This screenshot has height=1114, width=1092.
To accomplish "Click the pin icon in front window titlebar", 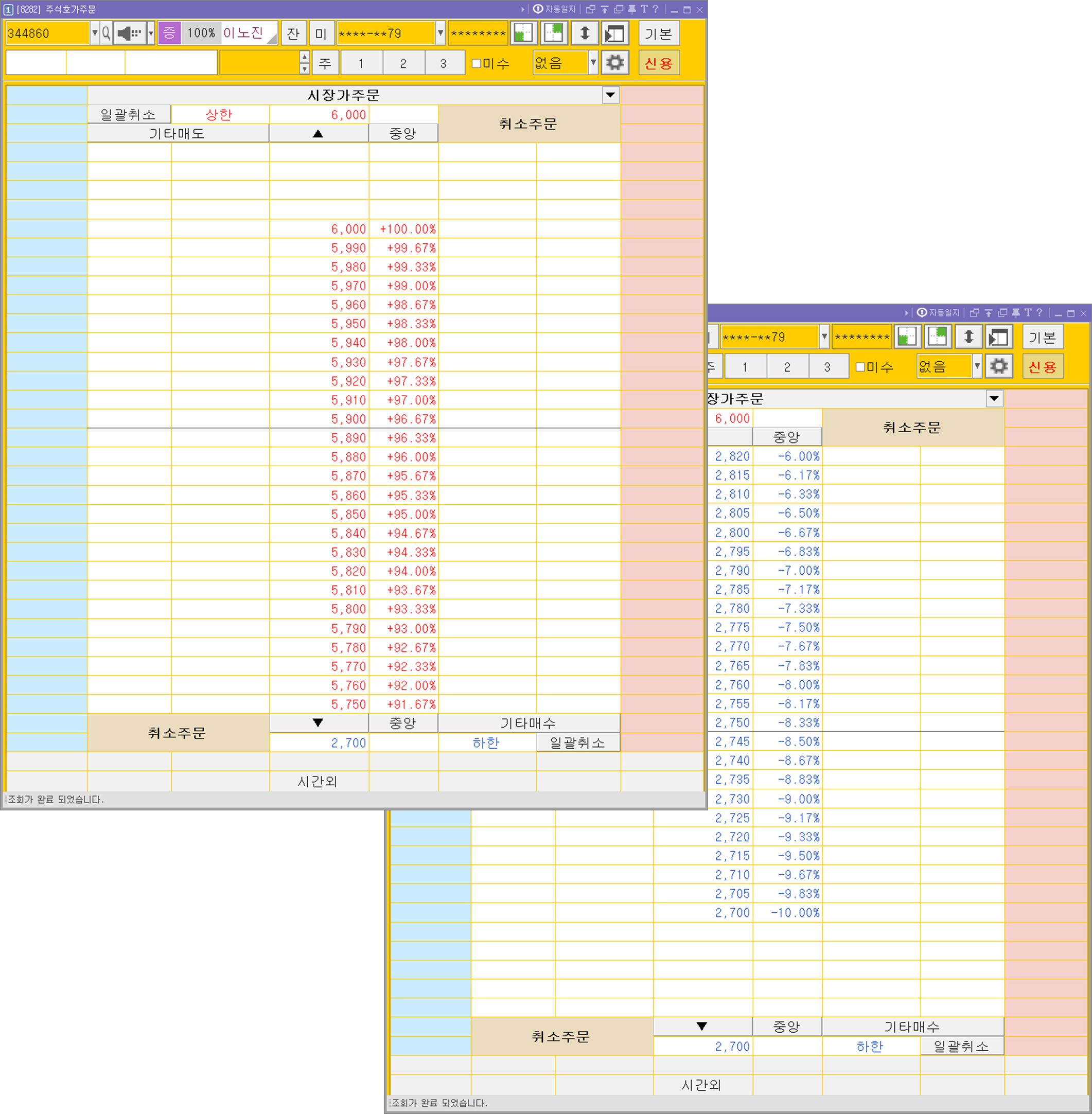I will [x=631, y=9].
